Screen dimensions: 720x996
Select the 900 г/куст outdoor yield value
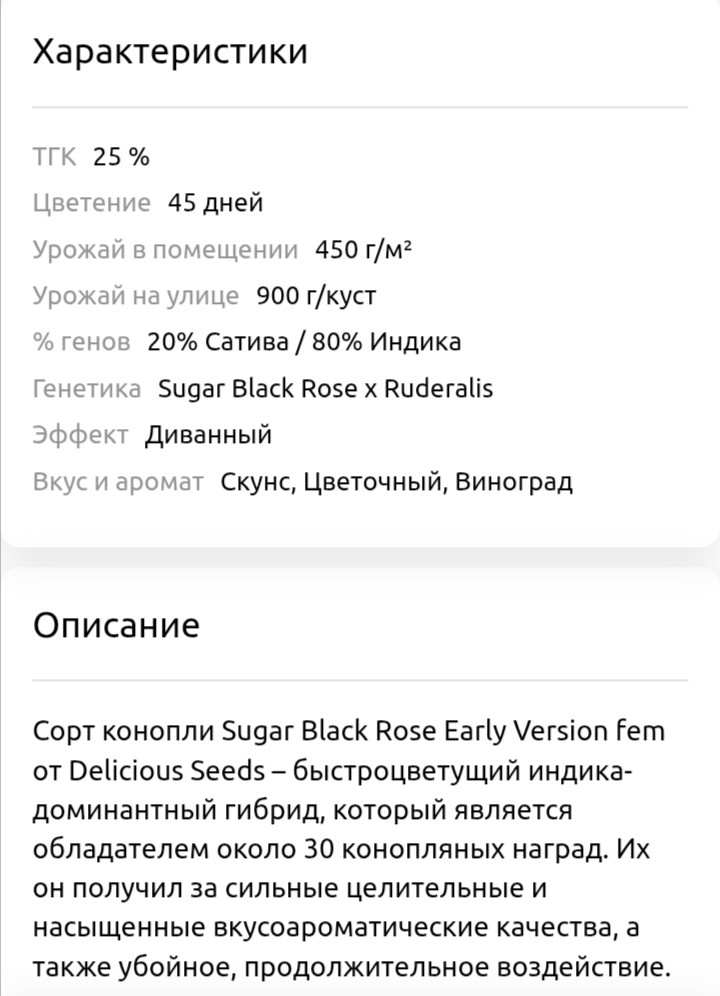point(316,296)
